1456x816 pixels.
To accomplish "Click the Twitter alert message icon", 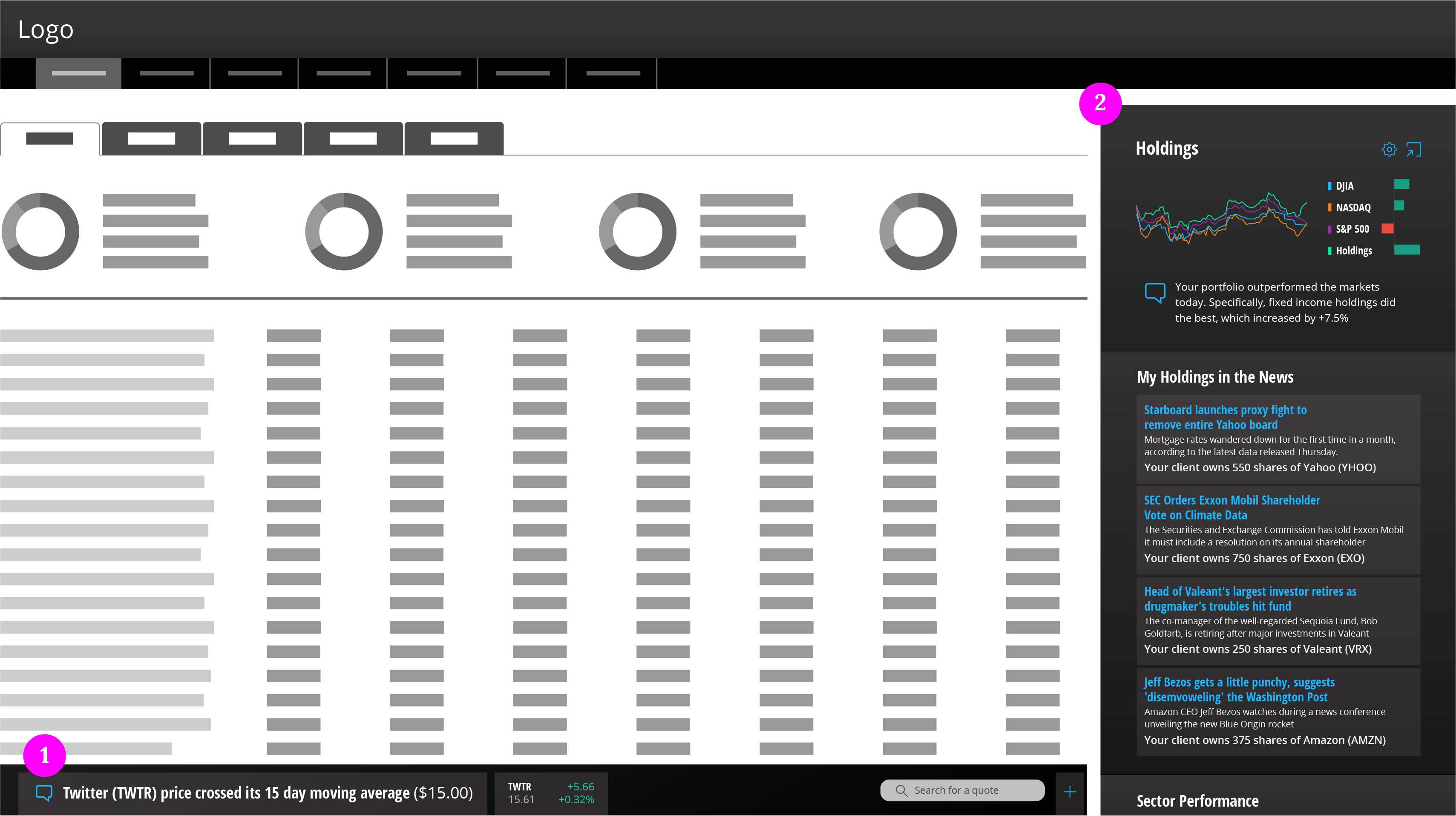I will [44, 793].
